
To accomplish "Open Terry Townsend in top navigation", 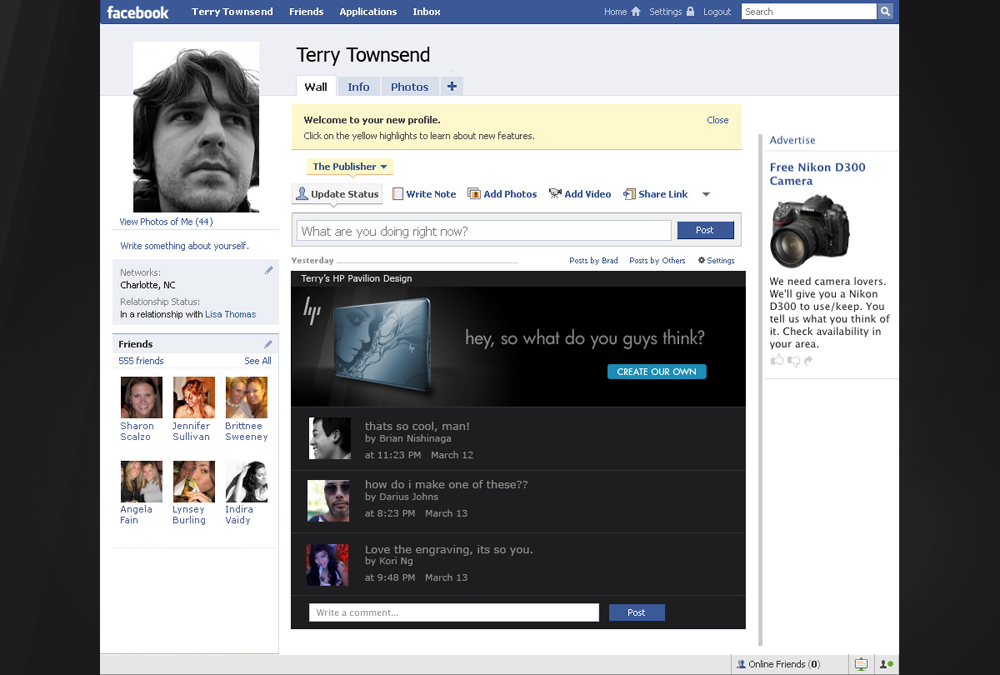I will click(232, 11).
